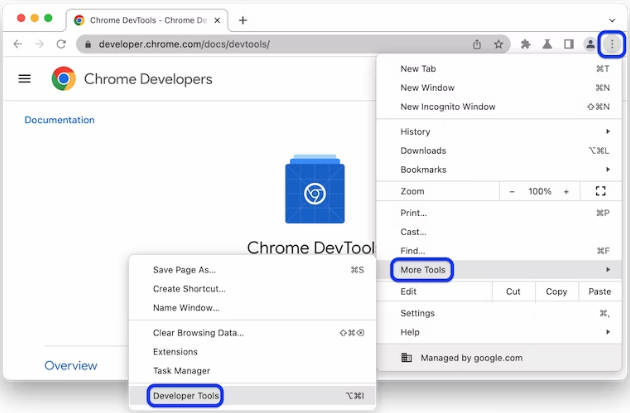Choose New Incognito Window
The width and height of the screenshot is (630, 413).
499,106
